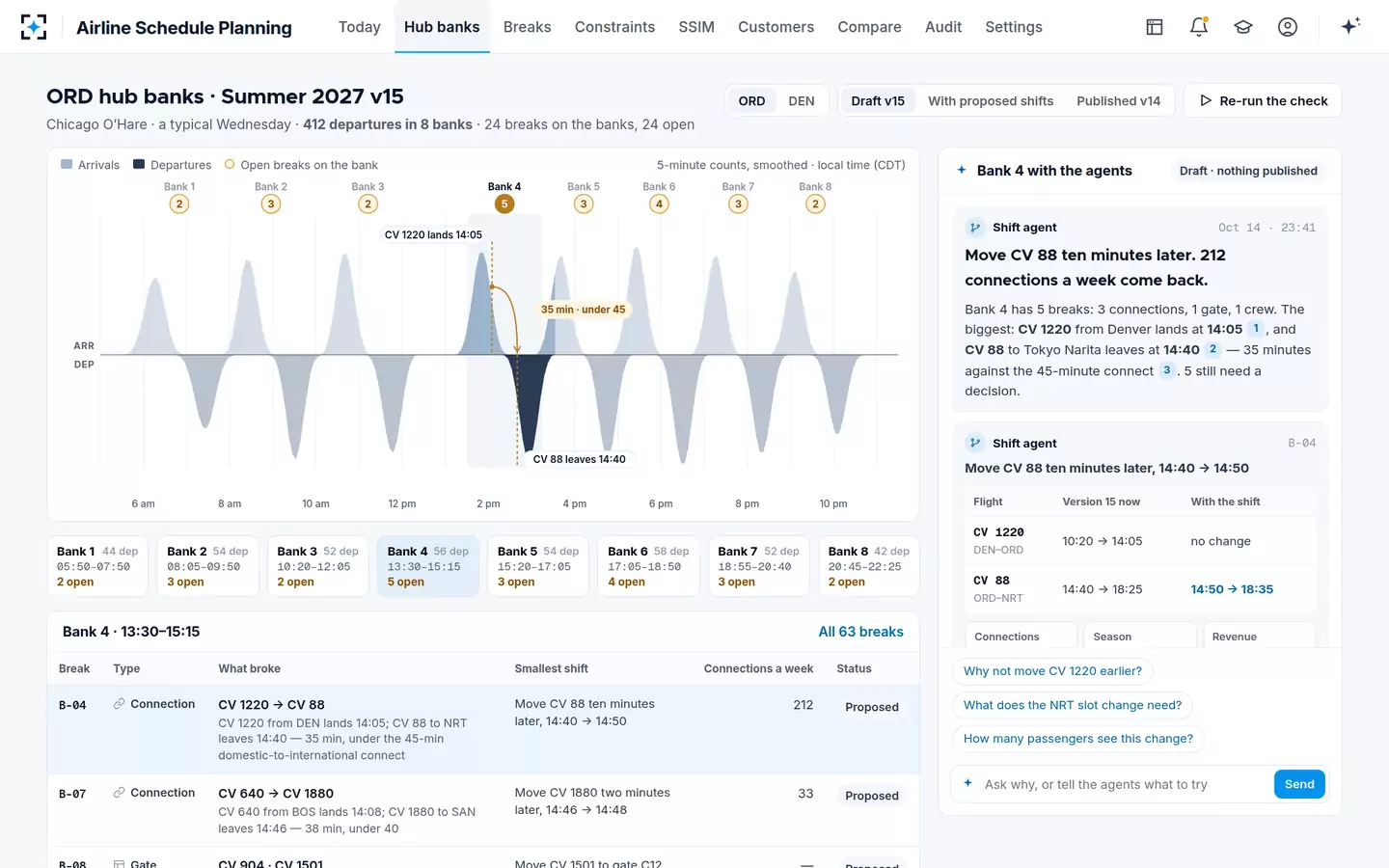Re-run the check
Screen dimensions: 1389x868
click(1263, 101)
